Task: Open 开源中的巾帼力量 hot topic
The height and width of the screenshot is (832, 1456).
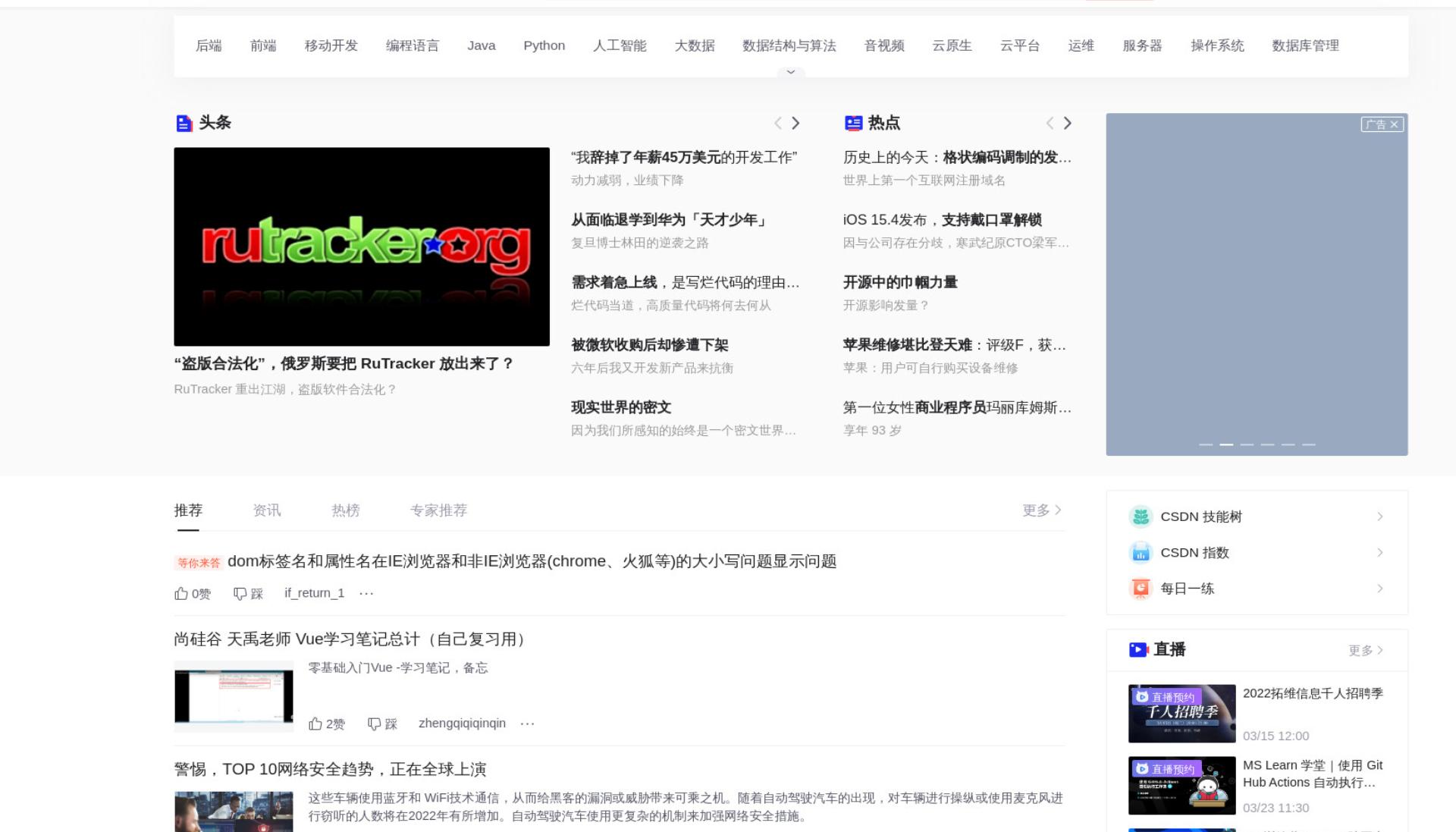Action: pyautogui.click(x=900, y=282)
